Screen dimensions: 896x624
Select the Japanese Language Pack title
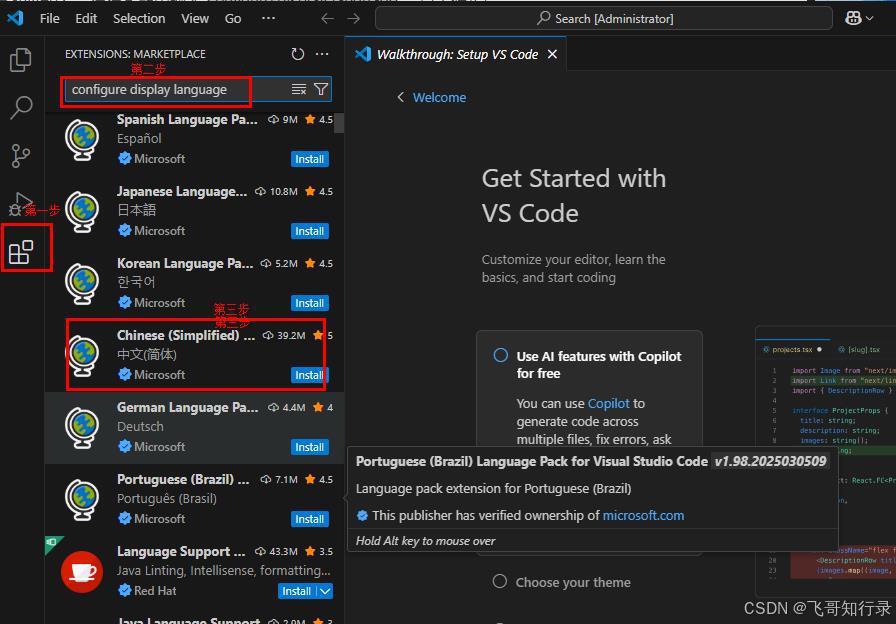tap(182, 191)
